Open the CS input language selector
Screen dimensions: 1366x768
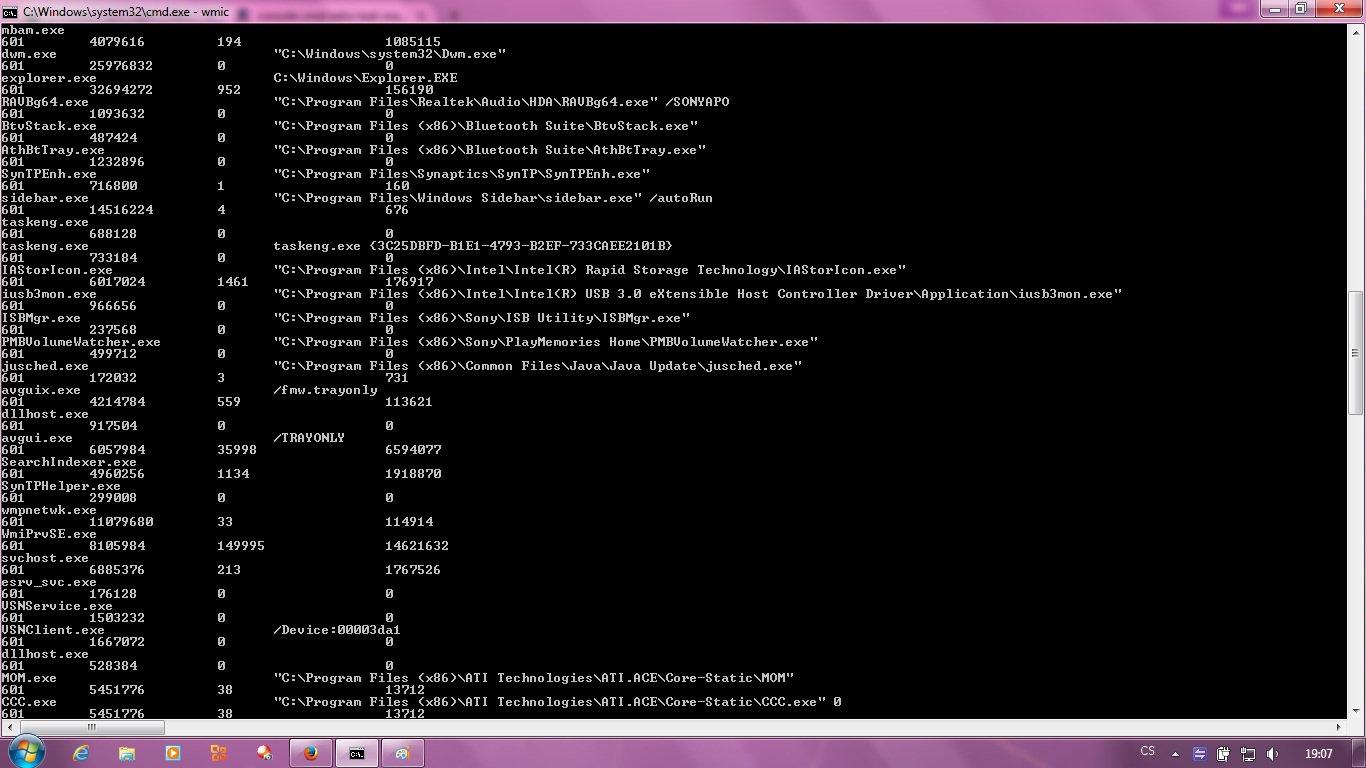1147,751
